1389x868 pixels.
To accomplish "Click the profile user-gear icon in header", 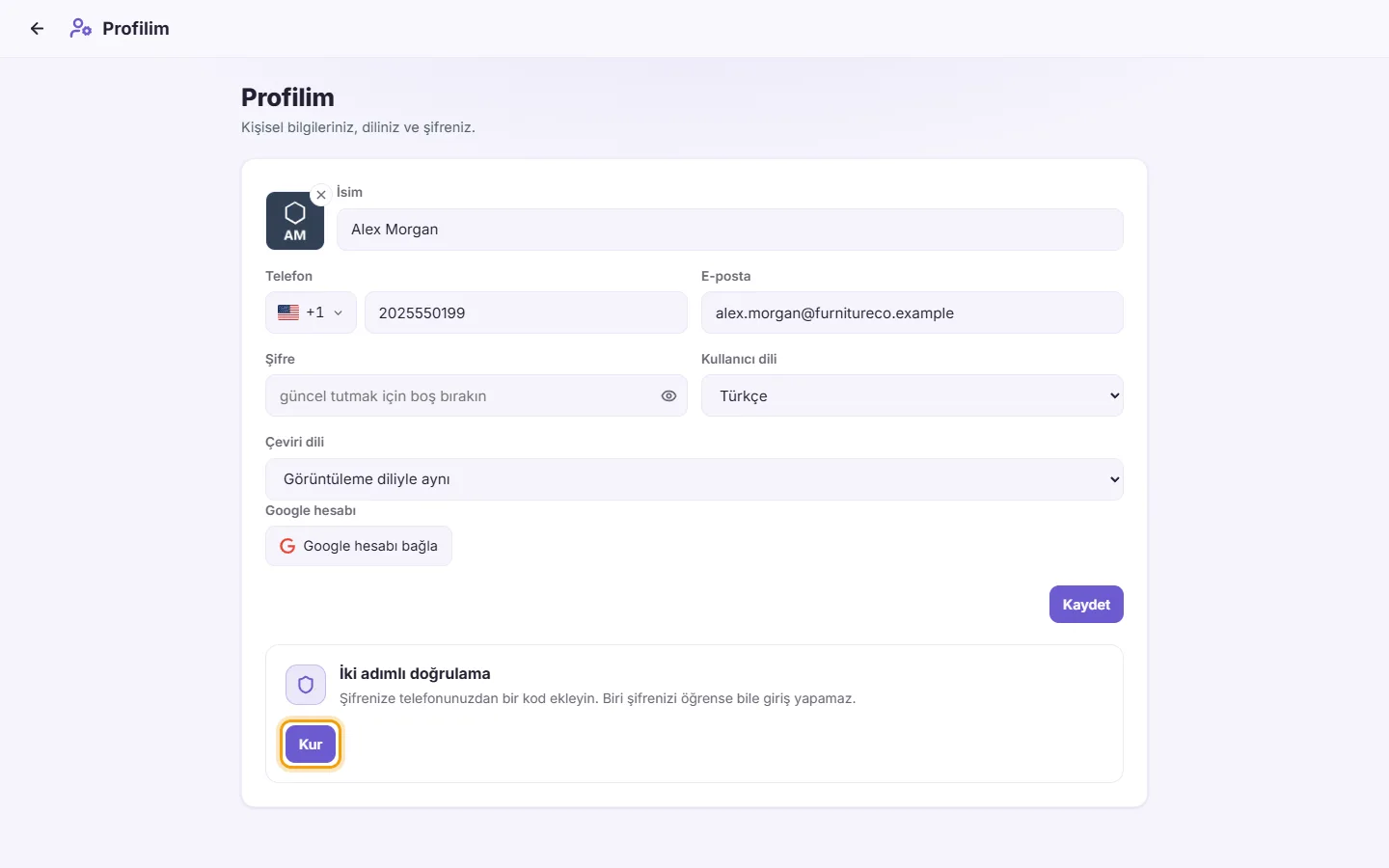I will coord(81,29).
